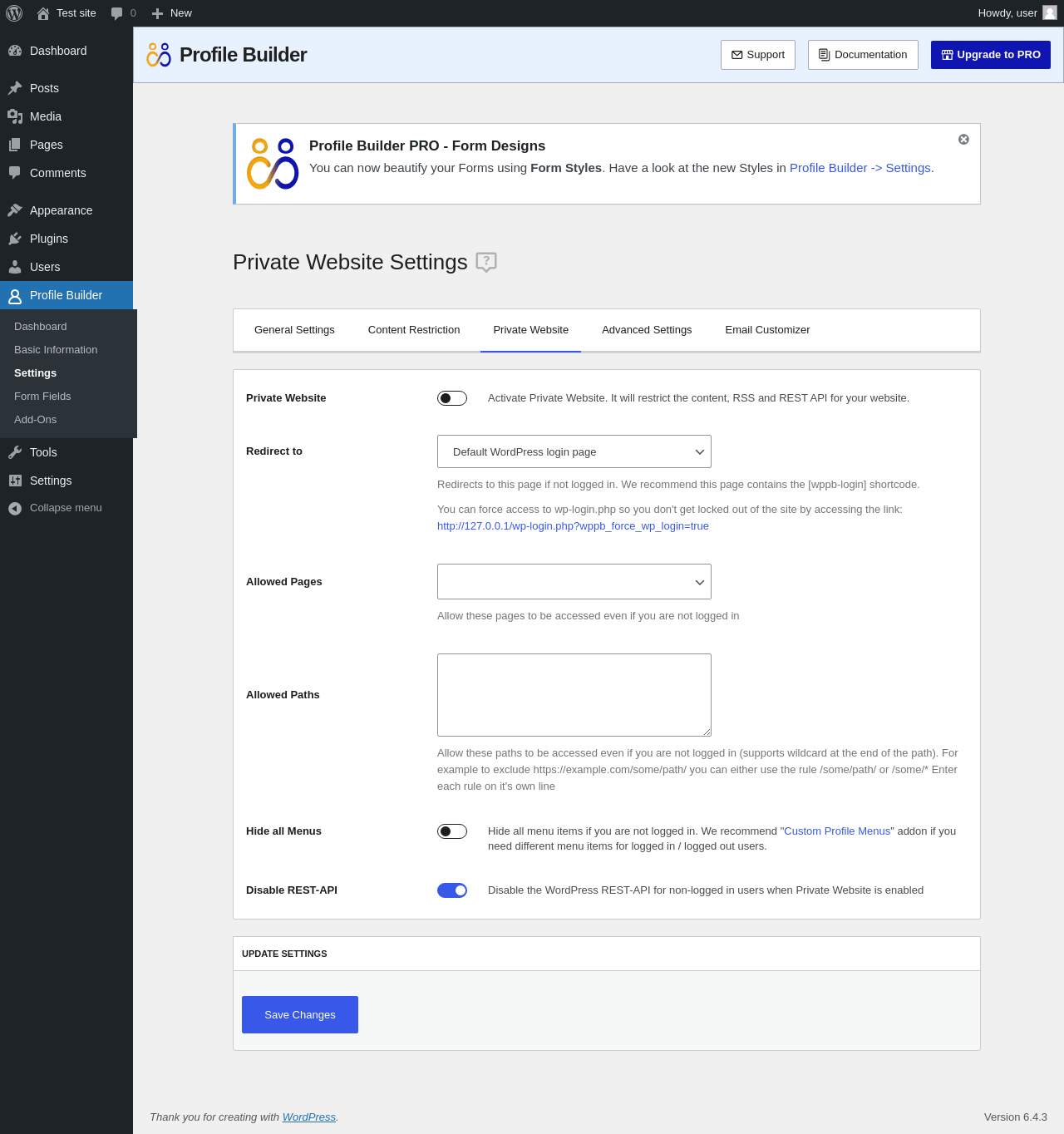The width and height of the screenshot is (1064, 1134).
Task: Click the Media icon in sidebar
Action: pyautogui.click(x=15, y=116)
